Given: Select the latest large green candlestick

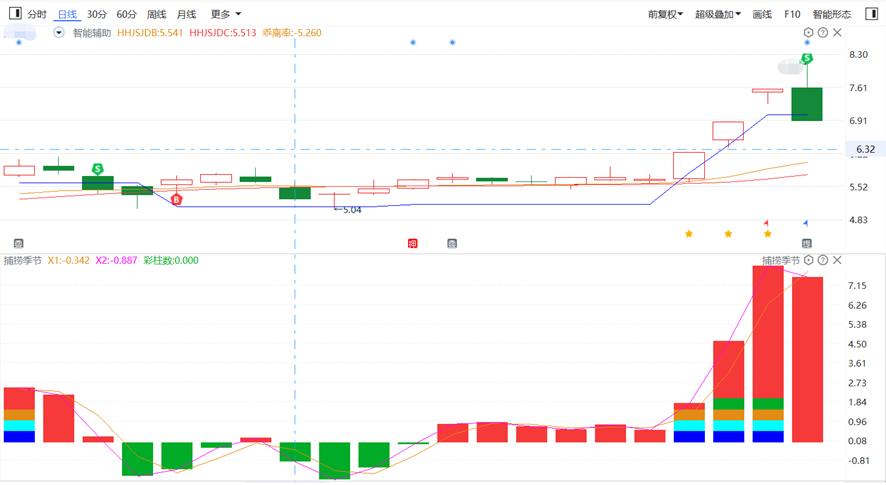Looking at the screenshot, I should (x=807, y=104).
